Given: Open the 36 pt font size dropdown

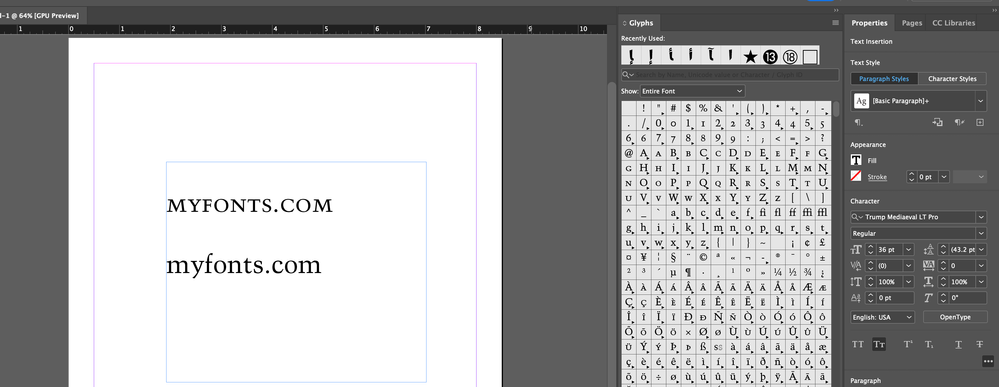Looking at the screenshot, I should click(x=908, y=250).
